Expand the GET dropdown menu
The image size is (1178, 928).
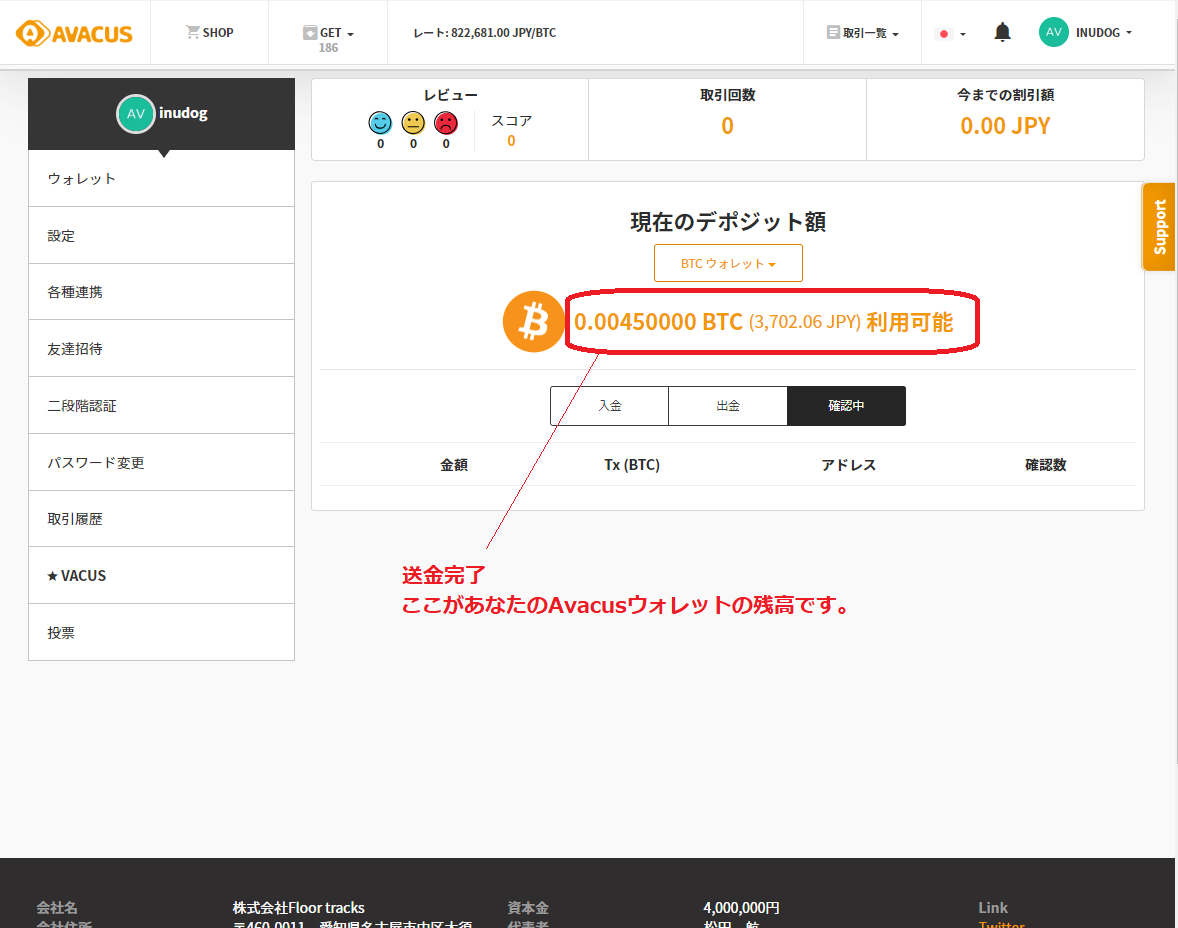pyautogui.click(x=328, y=33)
